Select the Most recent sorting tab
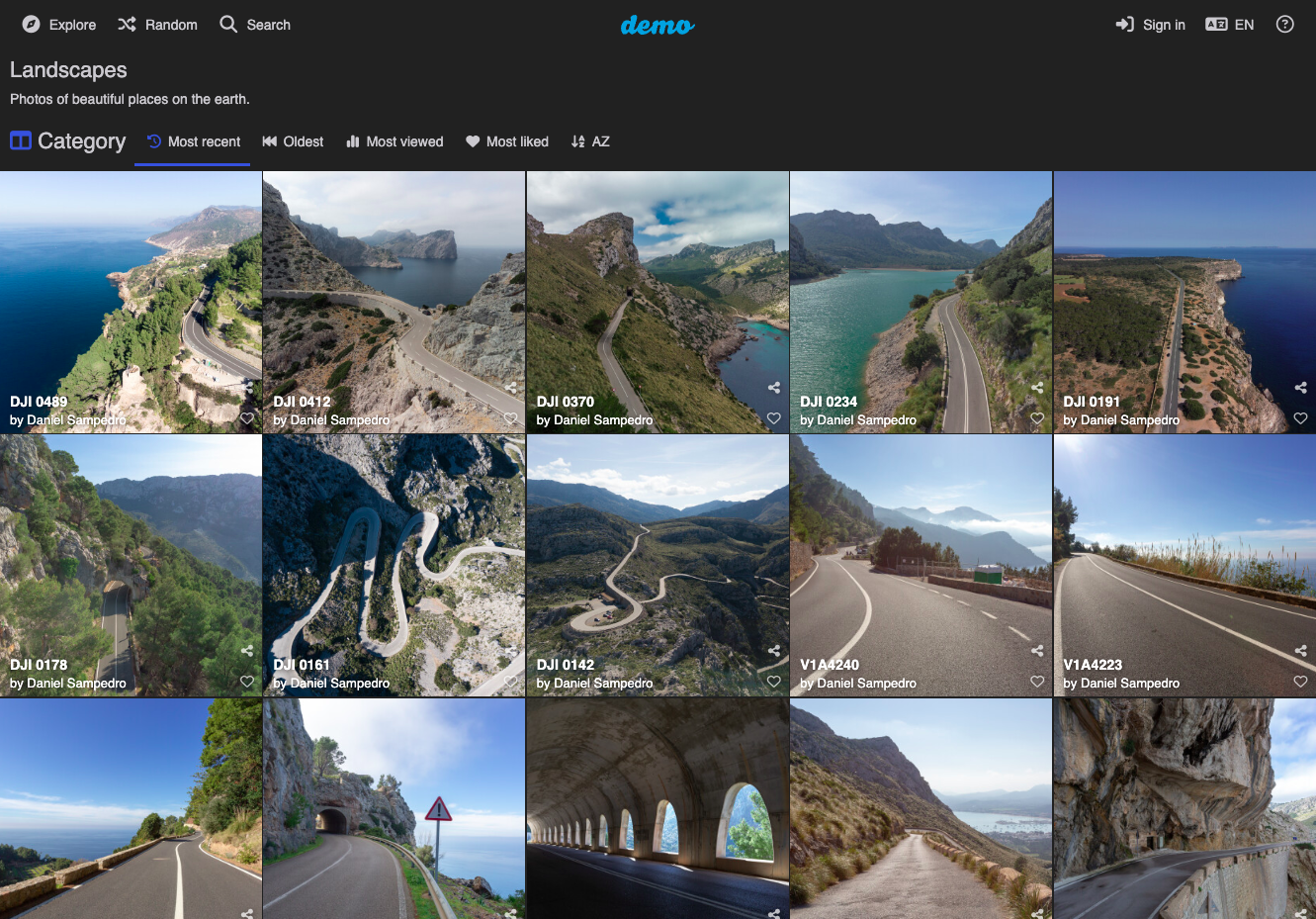1316x919 pixels. coord(193,141)
